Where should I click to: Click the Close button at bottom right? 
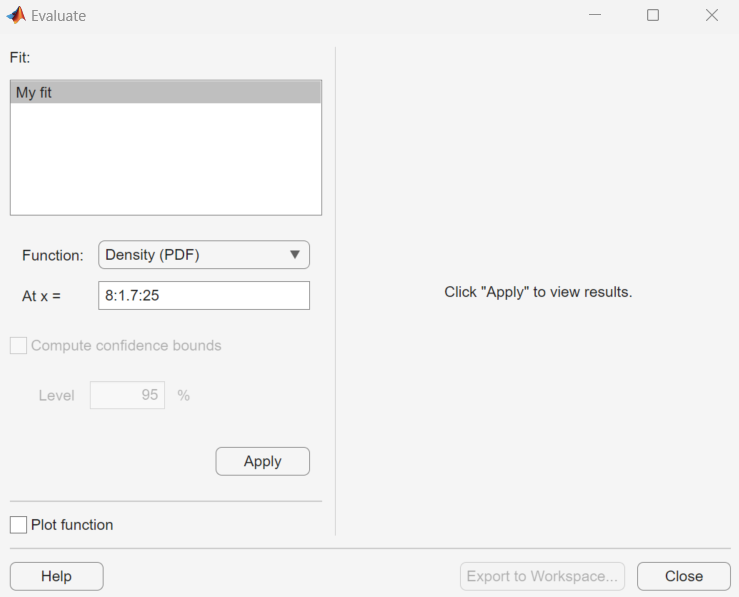point(683,576)
